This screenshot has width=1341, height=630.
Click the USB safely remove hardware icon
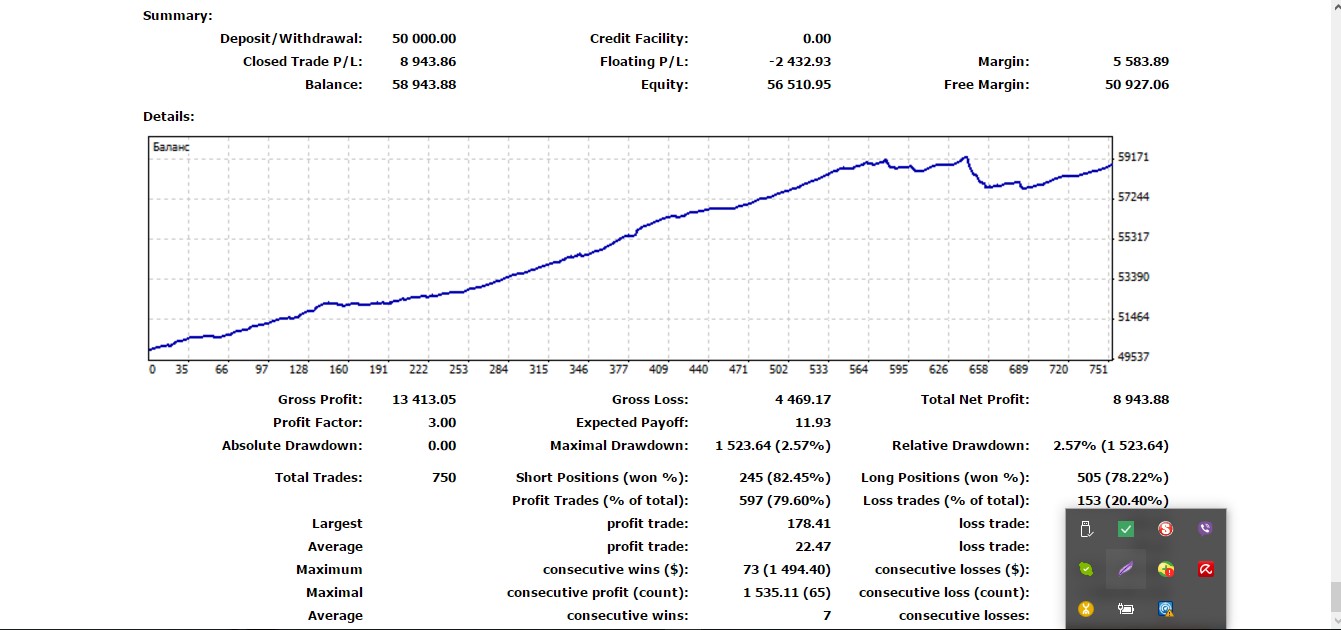coord(1086,529)
